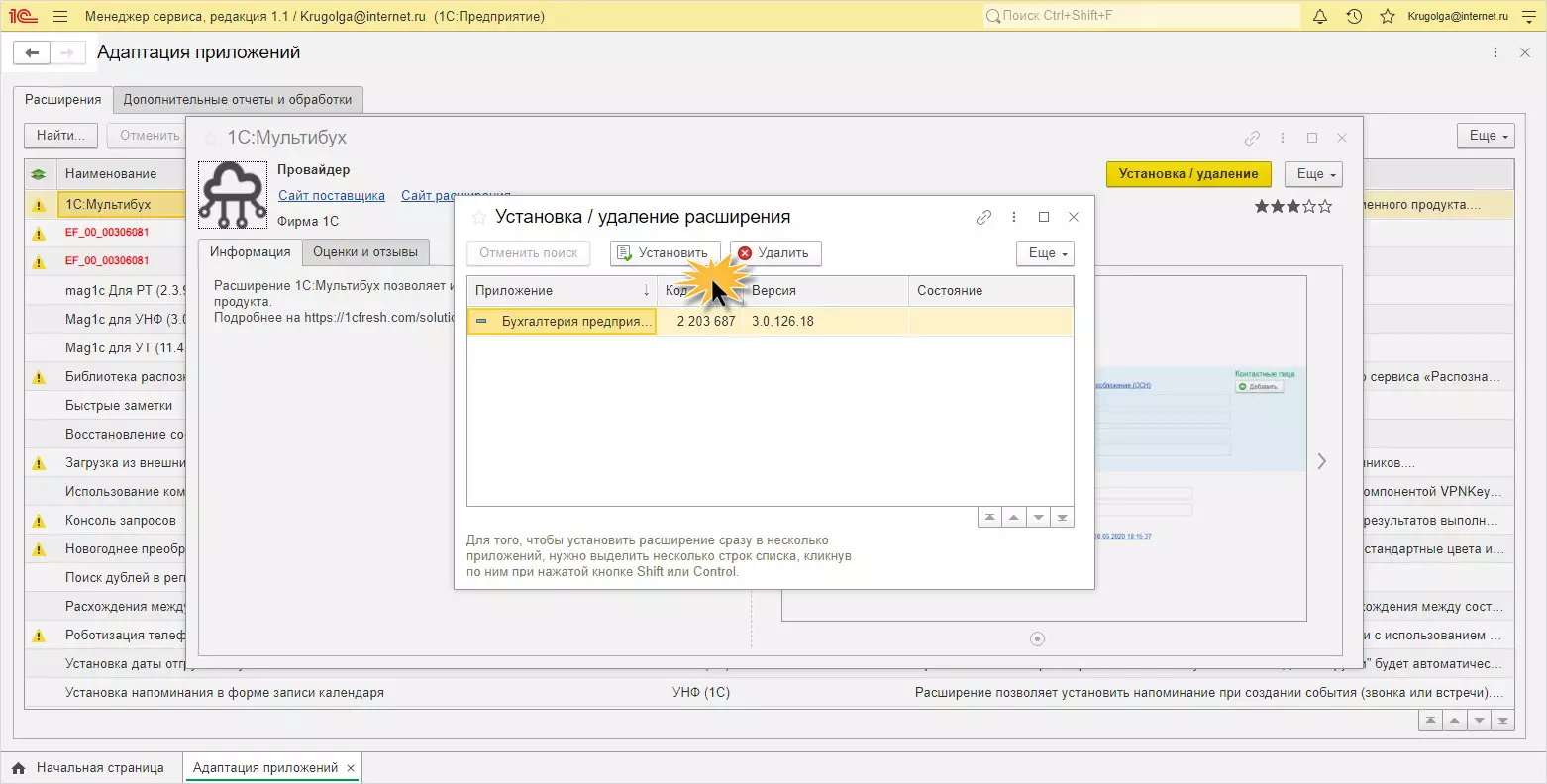Screen dimensions: 1547x784
Task: Click the Krugolga@internet.ru user name
Action: pos(1458,16)
